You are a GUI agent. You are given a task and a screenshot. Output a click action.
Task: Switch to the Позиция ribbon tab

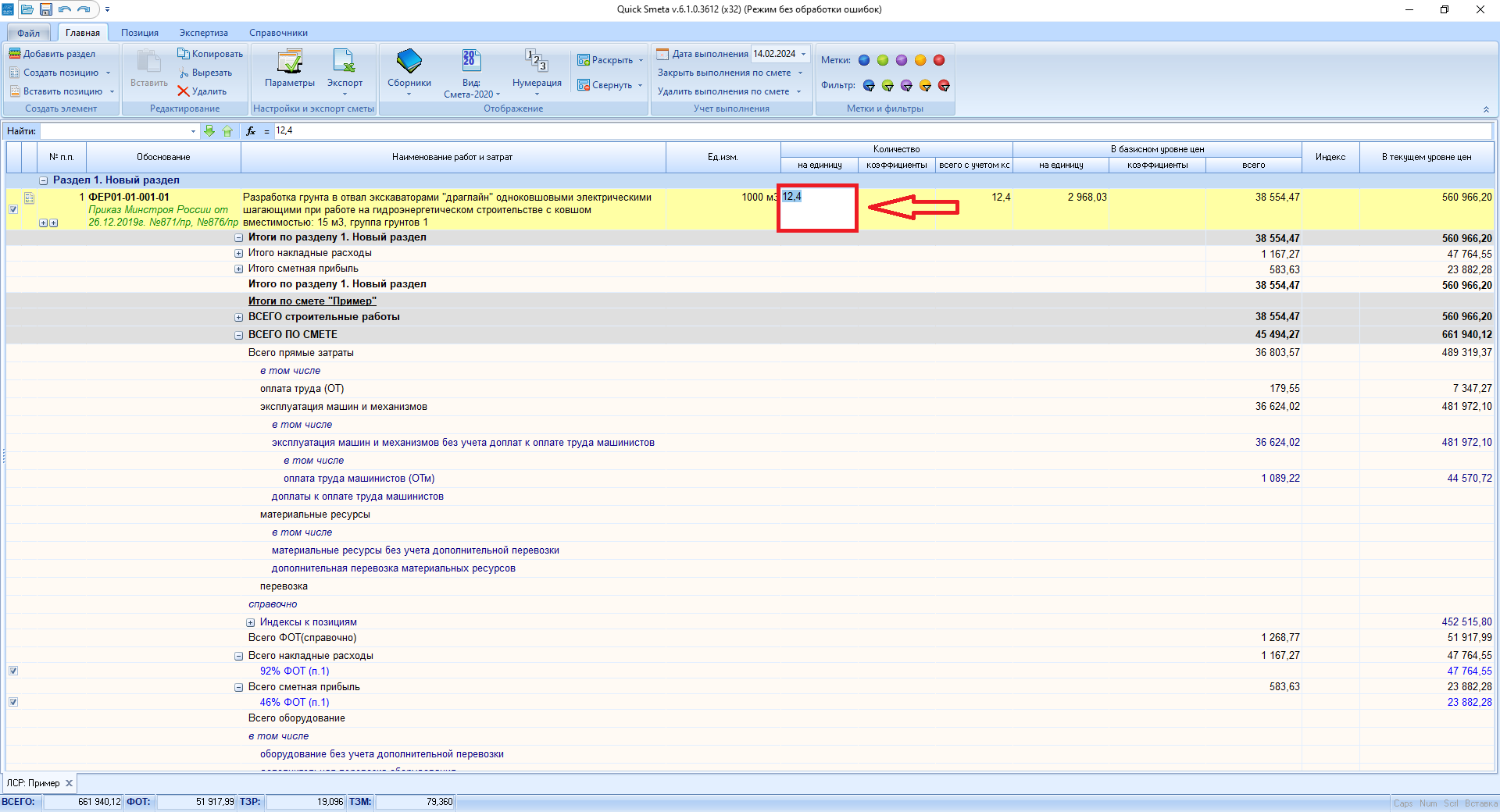(140, 33)
